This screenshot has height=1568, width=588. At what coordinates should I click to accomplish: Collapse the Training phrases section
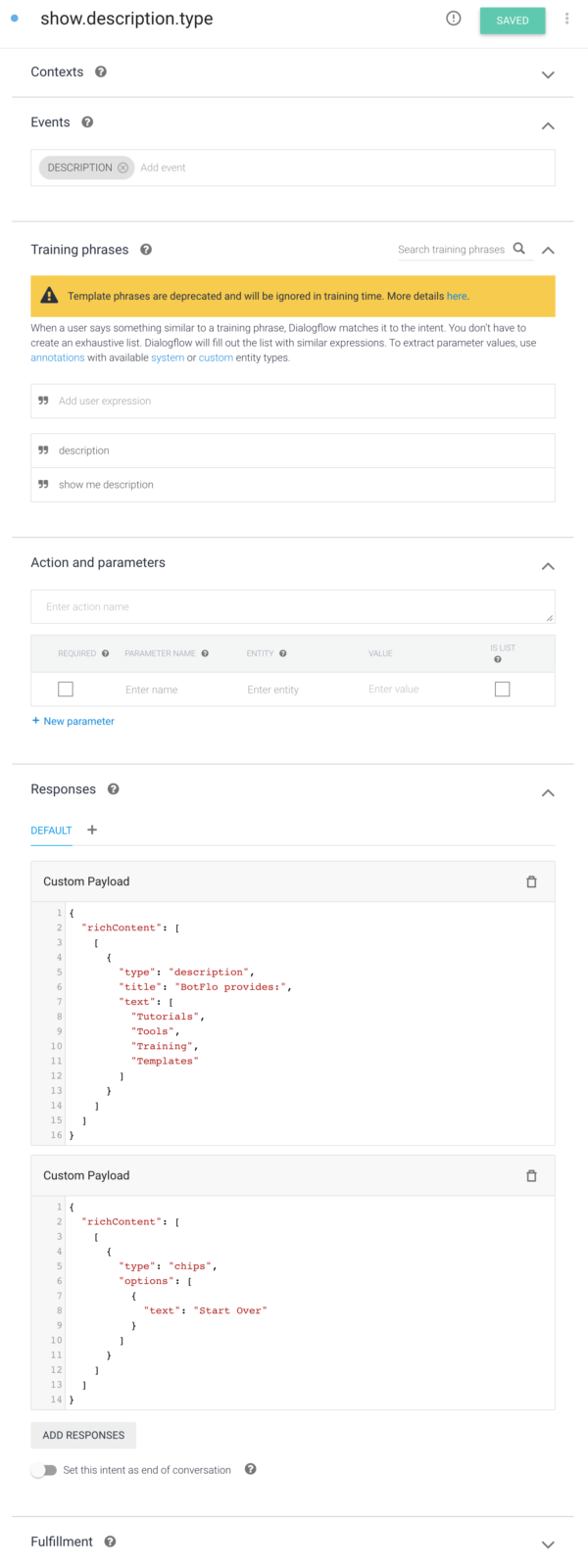548,251
